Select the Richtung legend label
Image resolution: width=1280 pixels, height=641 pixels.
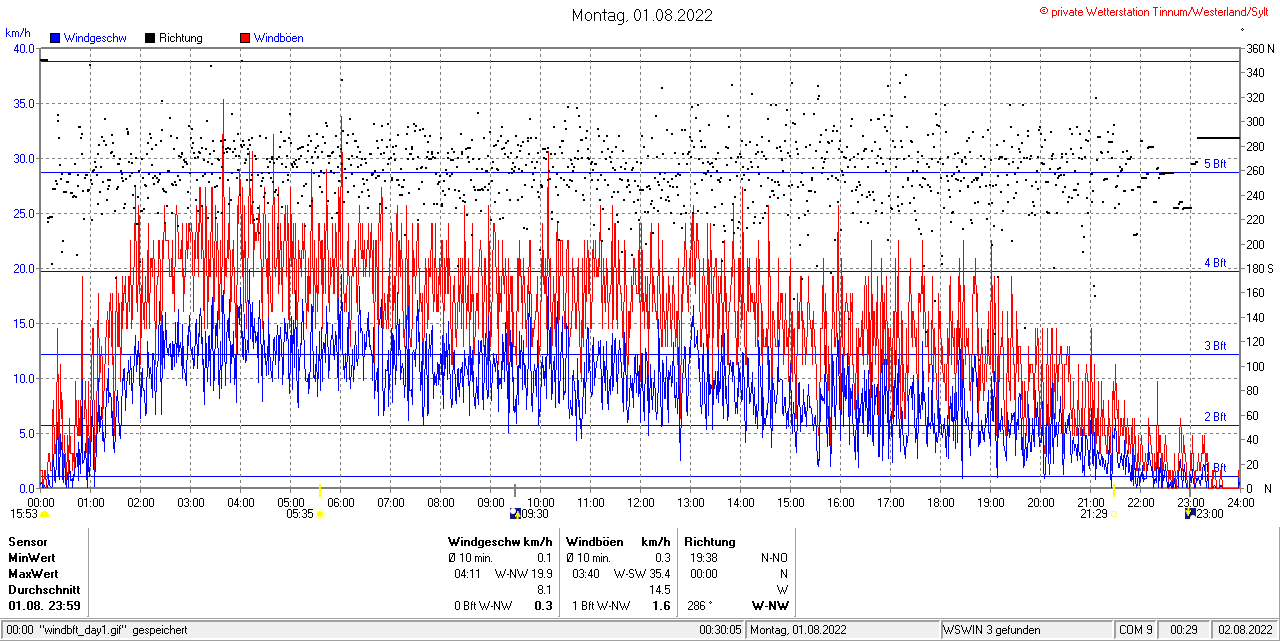coord(181,38)
